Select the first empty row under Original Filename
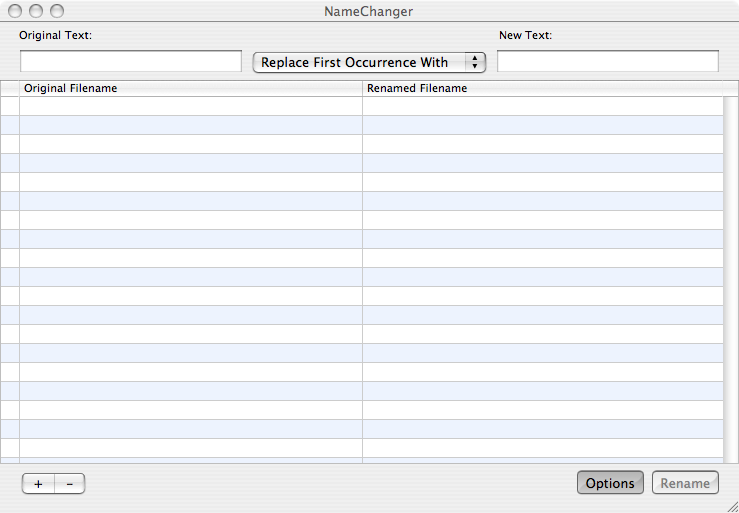 (x=190, y=106)
